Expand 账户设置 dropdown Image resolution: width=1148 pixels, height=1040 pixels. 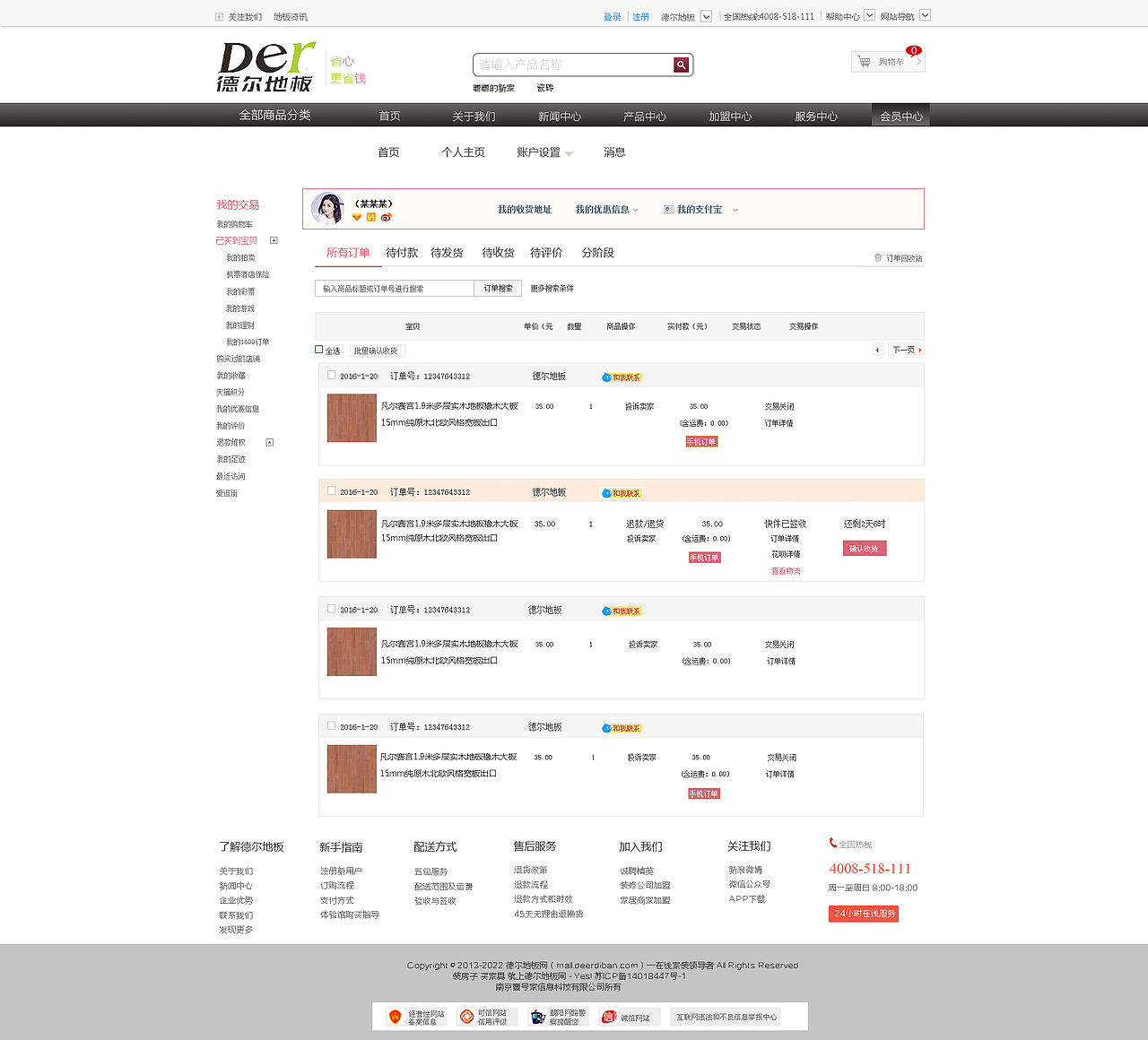(569, 153)
